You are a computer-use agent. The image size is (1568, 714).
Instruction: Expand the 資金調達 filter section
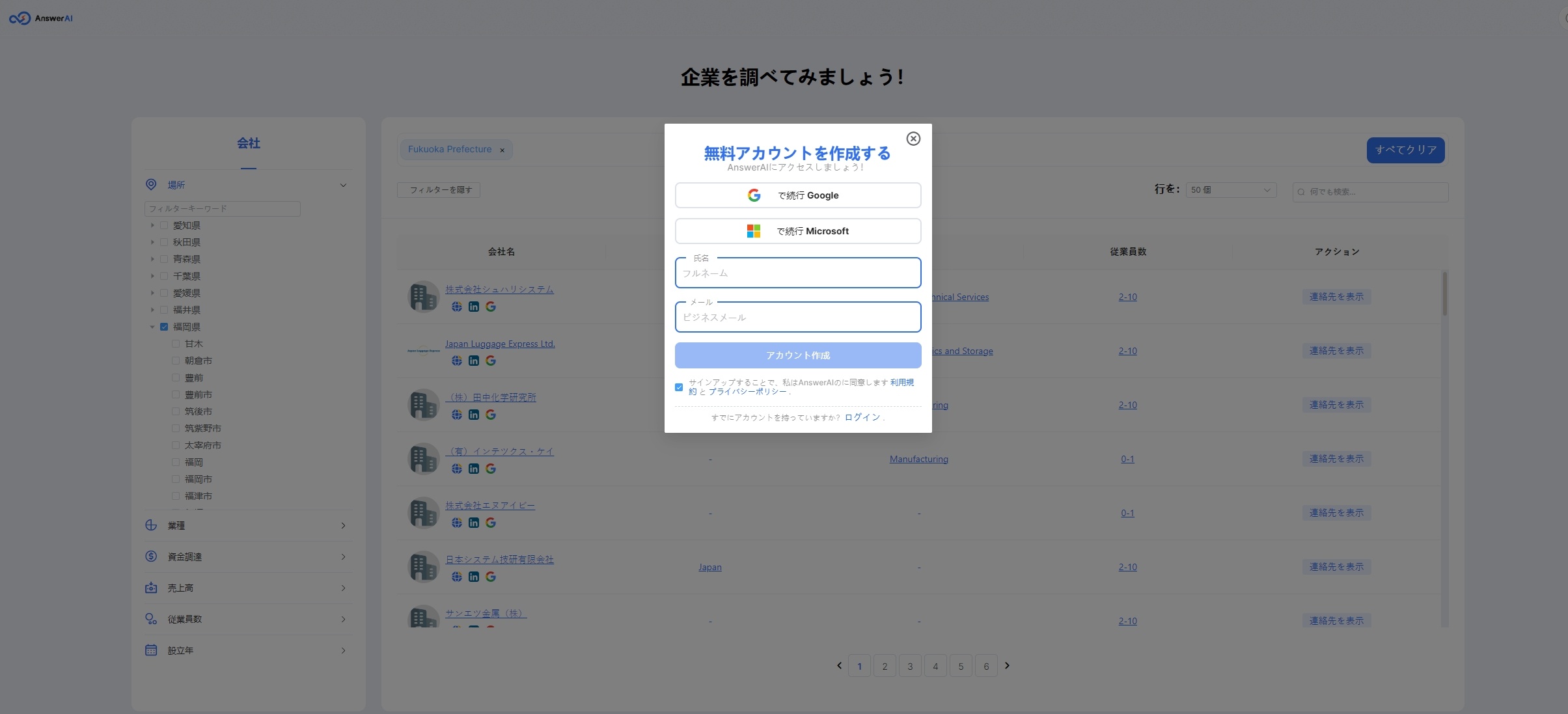[248, 556]
